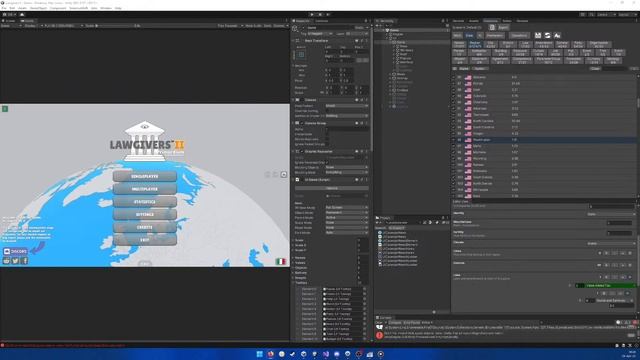Screen dimensions: 640x360
Task: Click the green square icon atop game view
Action: (5, 109)
